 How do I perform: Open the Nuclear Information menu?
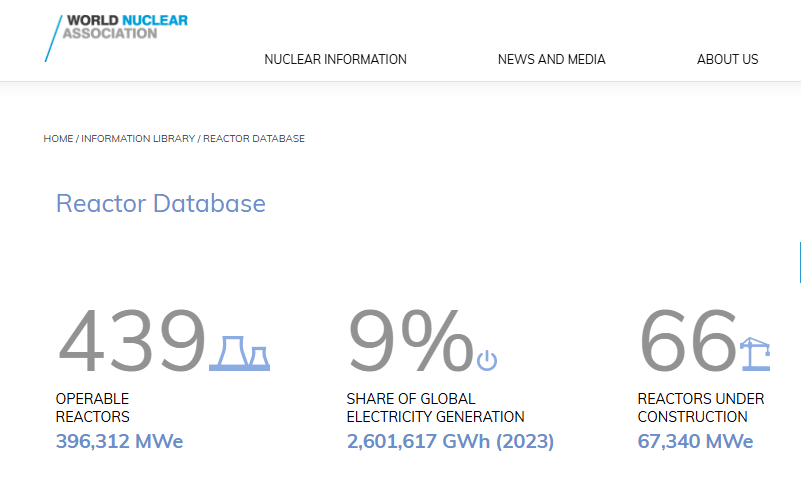coord(335,59)
